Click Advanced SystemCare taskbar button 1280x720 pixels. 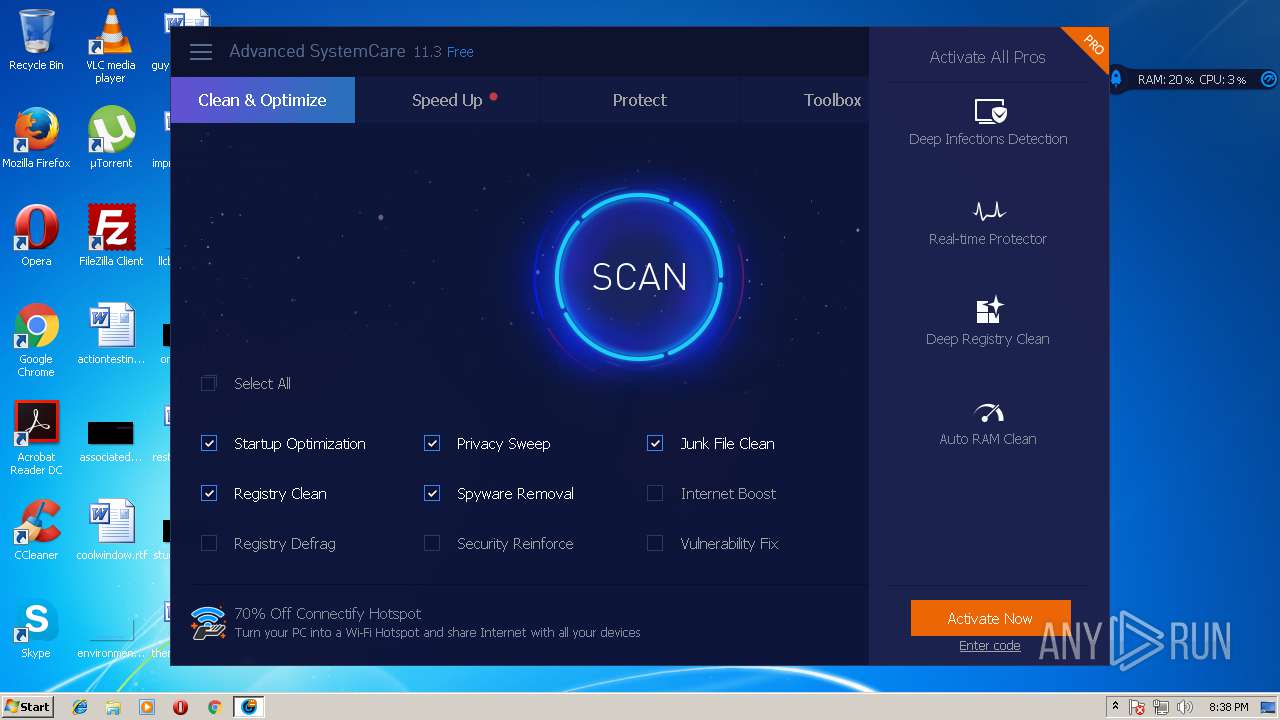coord(248,707)
